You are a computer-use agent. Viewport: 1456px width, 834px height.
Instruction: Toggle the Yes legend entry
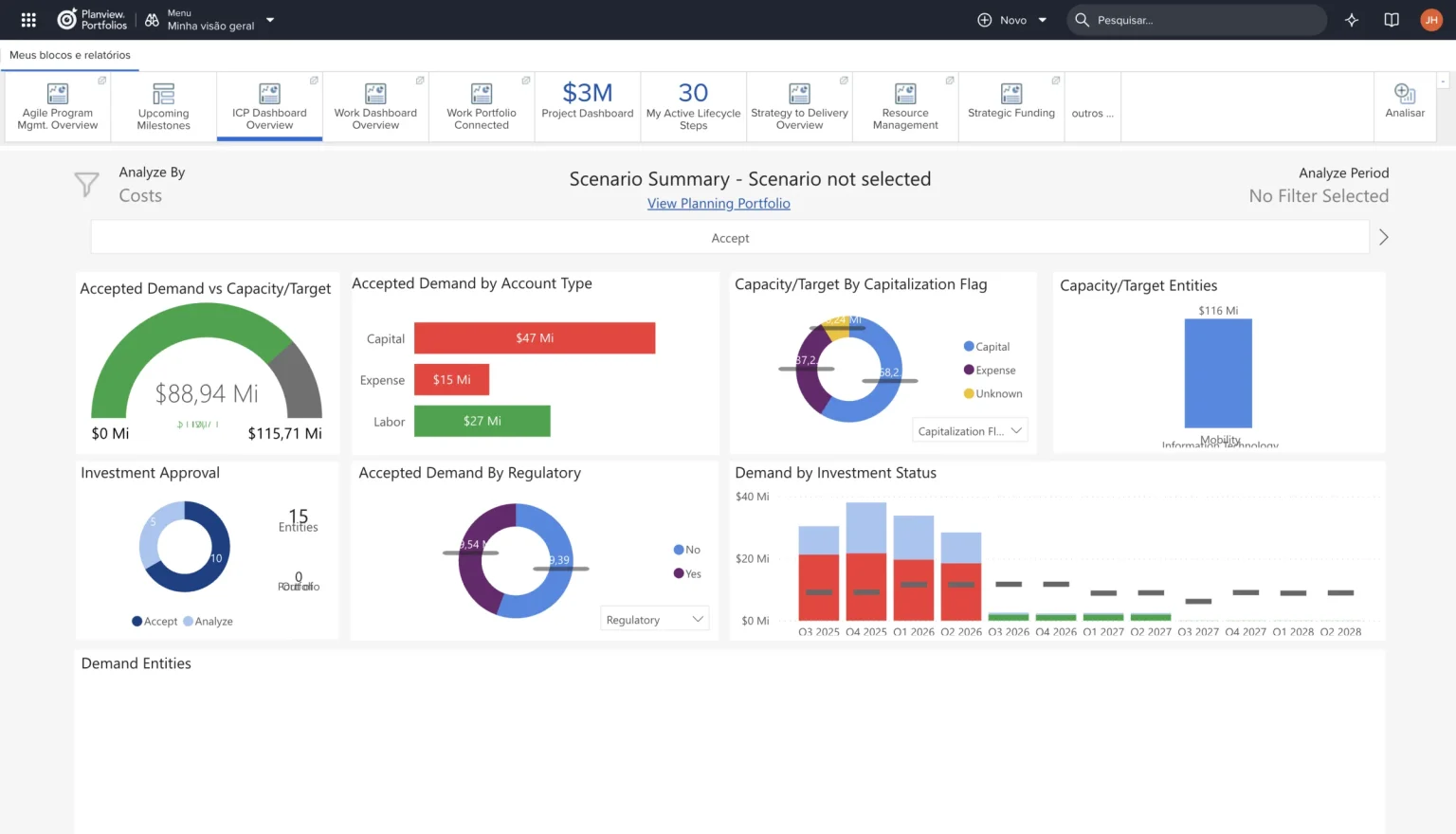pos(687,573)
